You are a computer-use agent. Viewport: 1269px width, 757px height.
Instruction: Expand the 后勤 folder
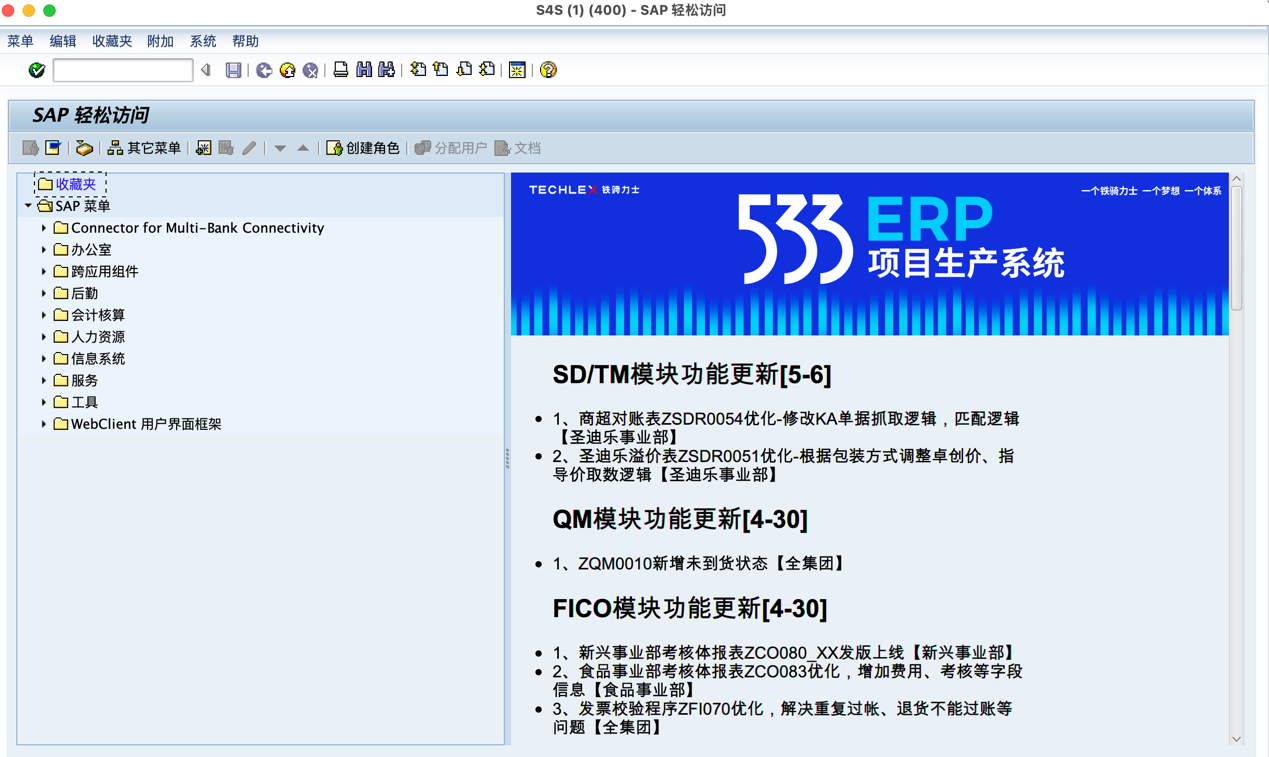tap(44, 293)
